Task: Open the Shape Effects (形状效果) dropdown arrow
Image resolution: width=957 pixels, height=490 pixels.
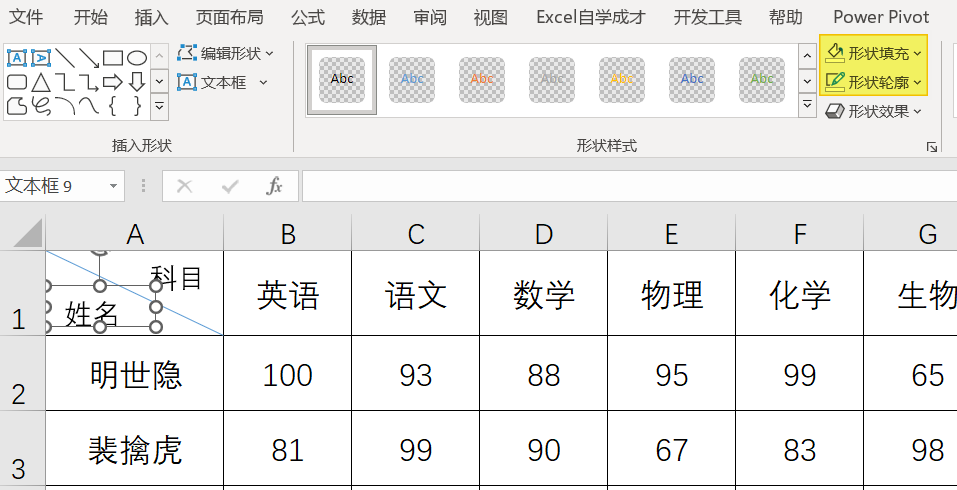Action: 918,112
